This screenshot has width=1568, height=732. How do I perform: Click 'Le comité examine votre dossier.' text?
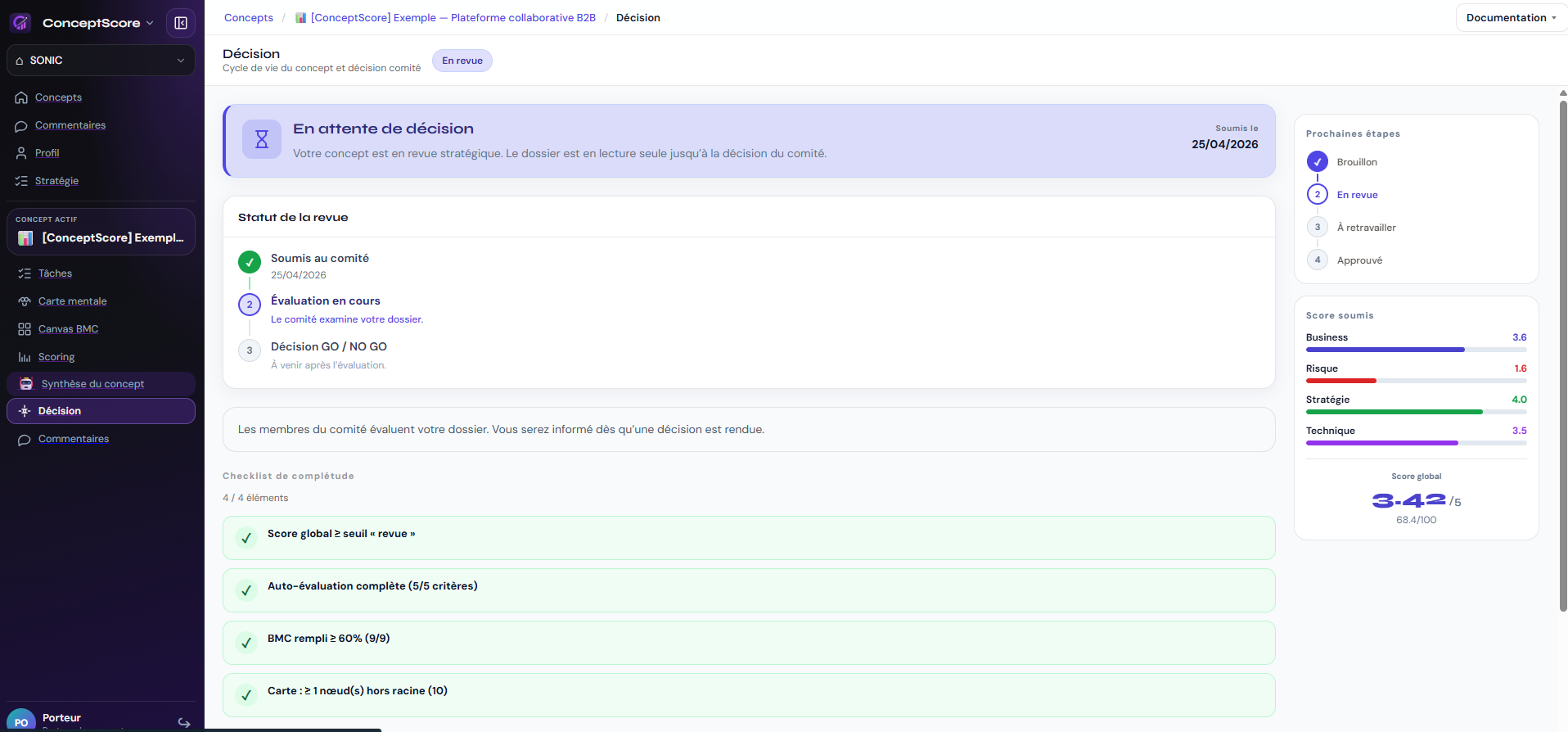click(347, 319)
